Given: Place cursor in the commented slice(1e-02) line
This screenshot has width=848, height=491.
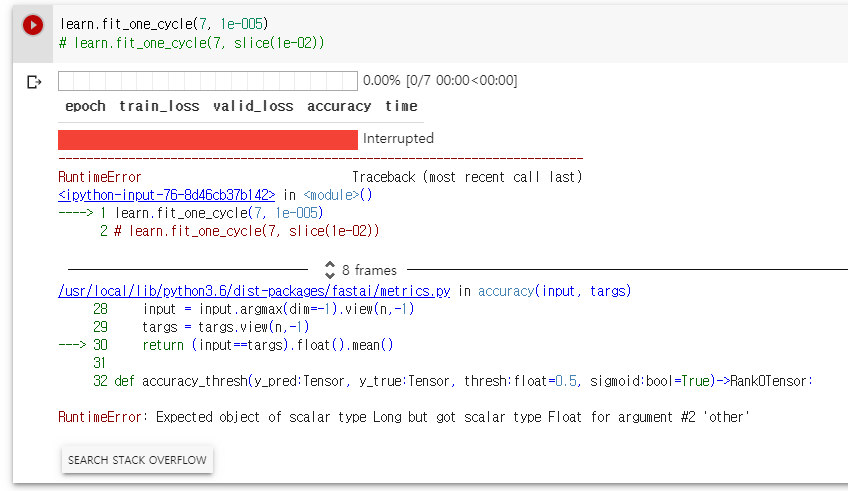Looking at the screenshot, I should 192,43.
